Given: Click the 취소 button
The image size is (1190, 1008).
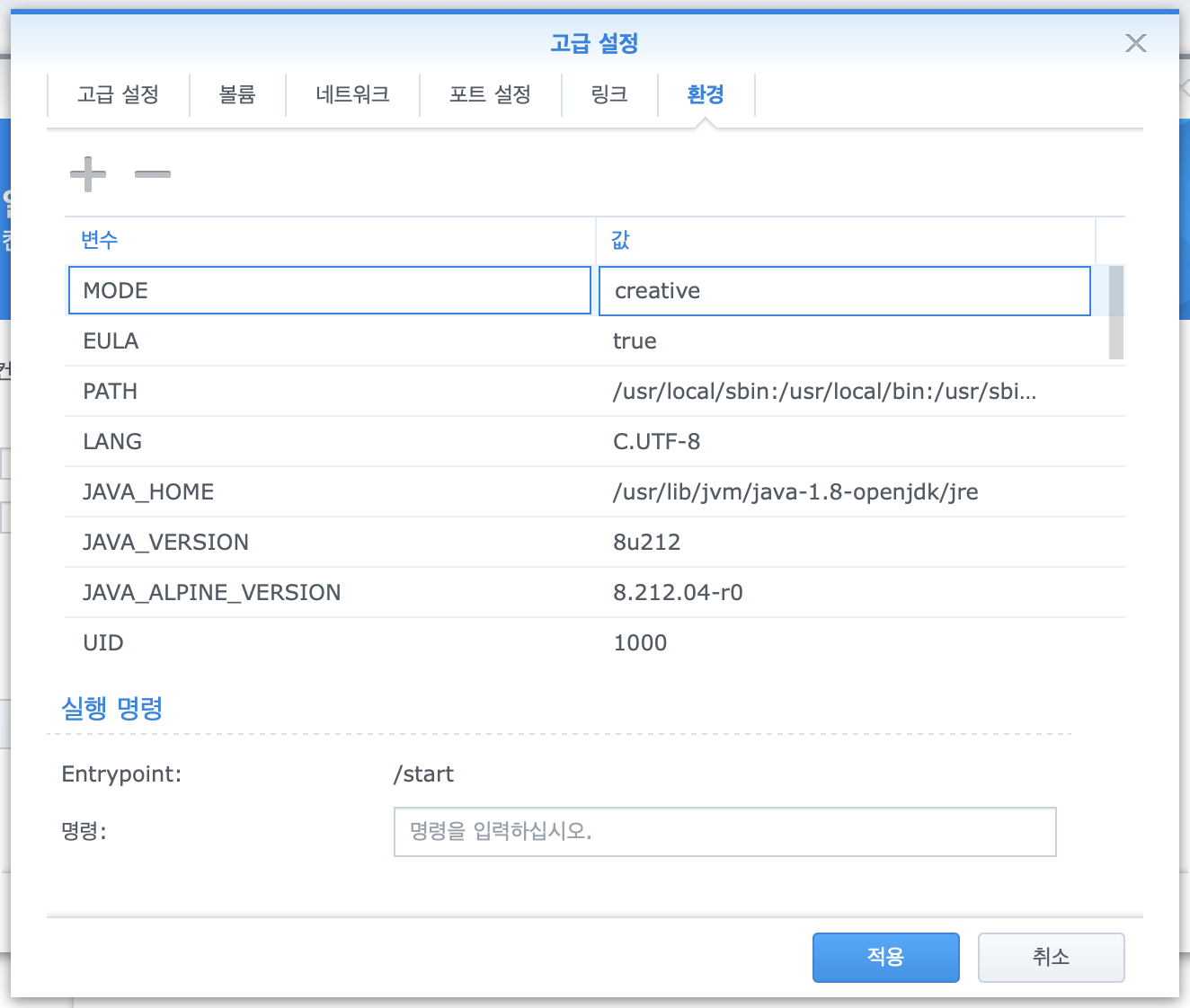Looking at the screenshot, I should click(x=1051, y=957).
